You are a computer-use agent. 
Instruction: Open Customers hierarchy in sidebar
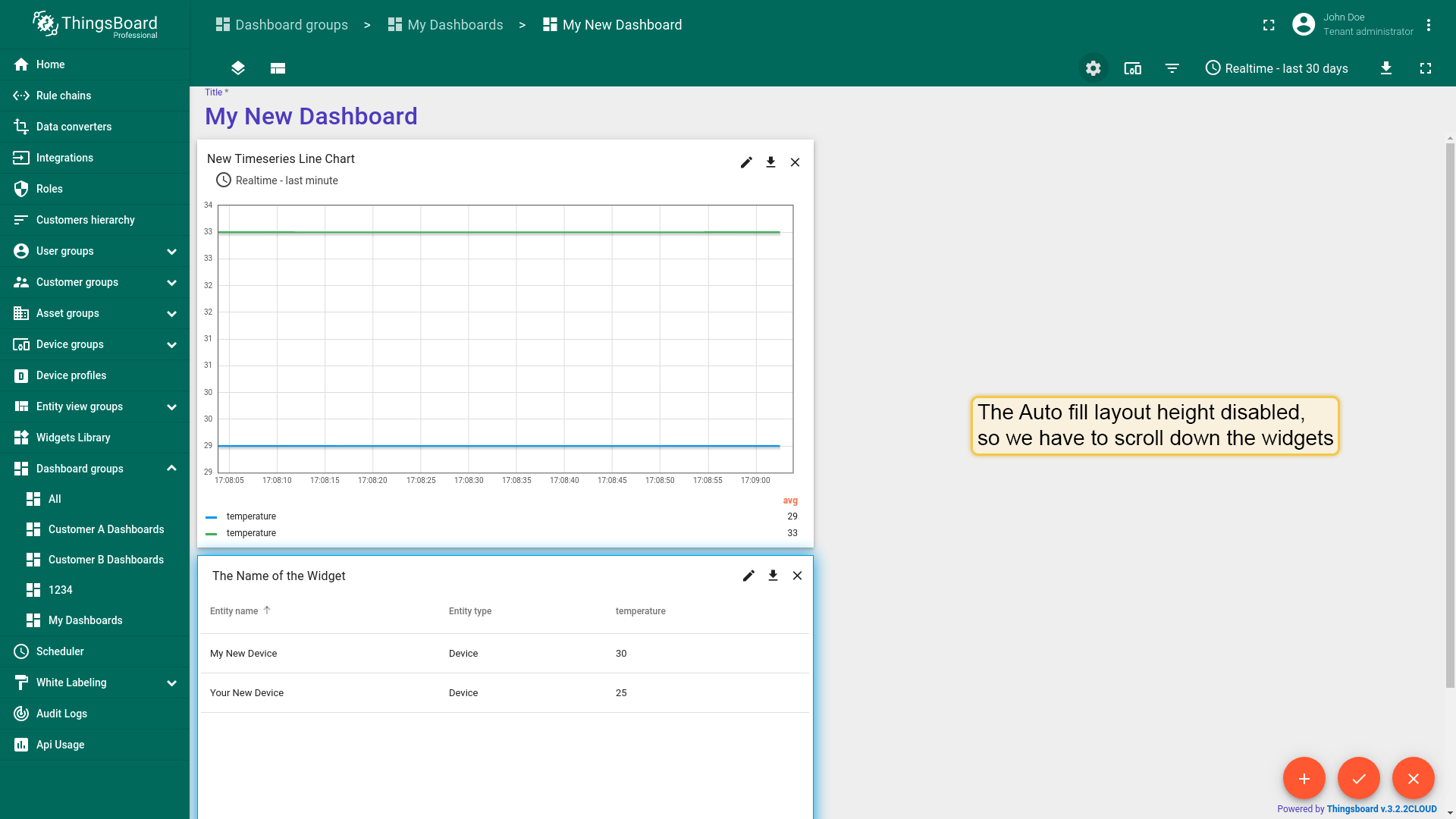[95, 220]
